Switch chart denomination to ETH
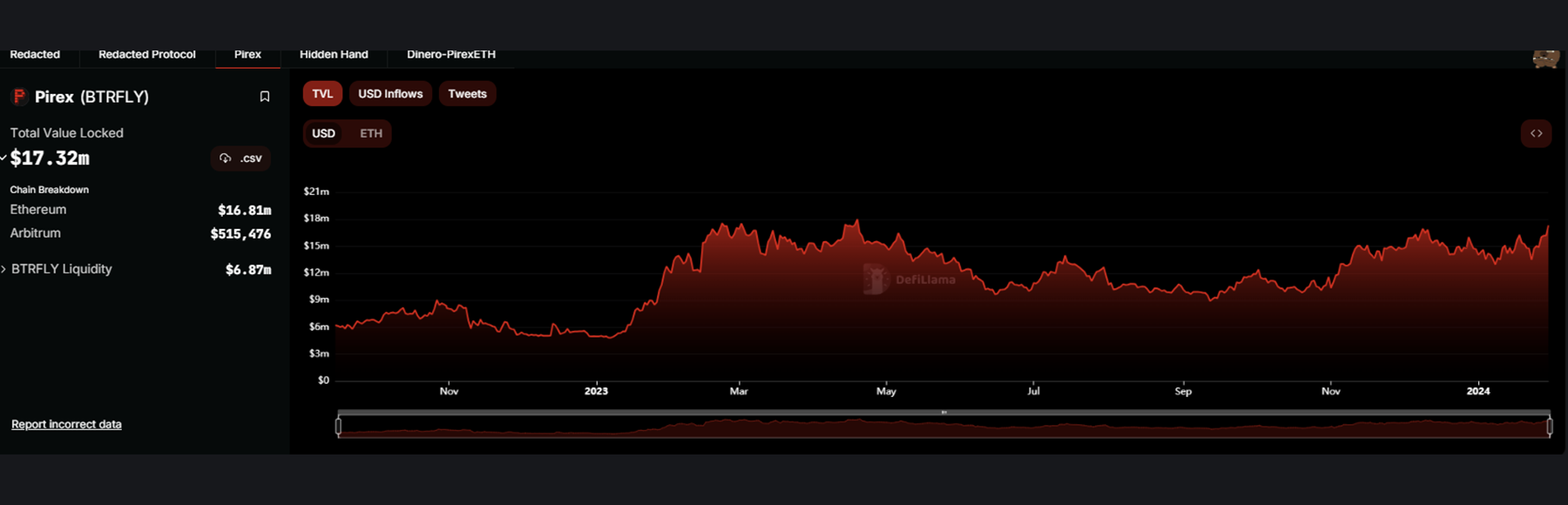The image size is (1568, 505). [371, 133]
